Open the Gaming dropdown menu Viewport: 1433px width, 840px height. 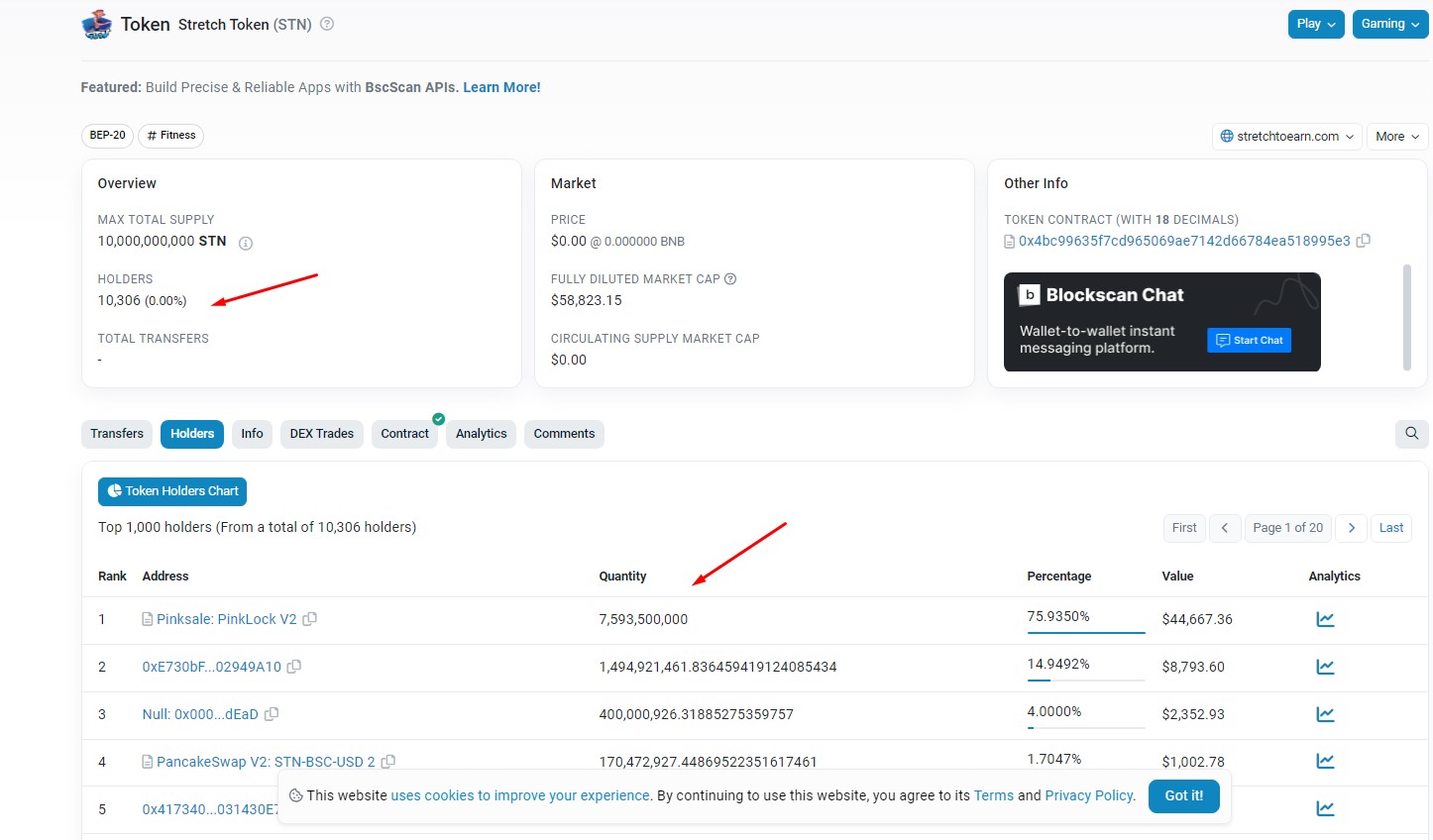pos(1390,24)
